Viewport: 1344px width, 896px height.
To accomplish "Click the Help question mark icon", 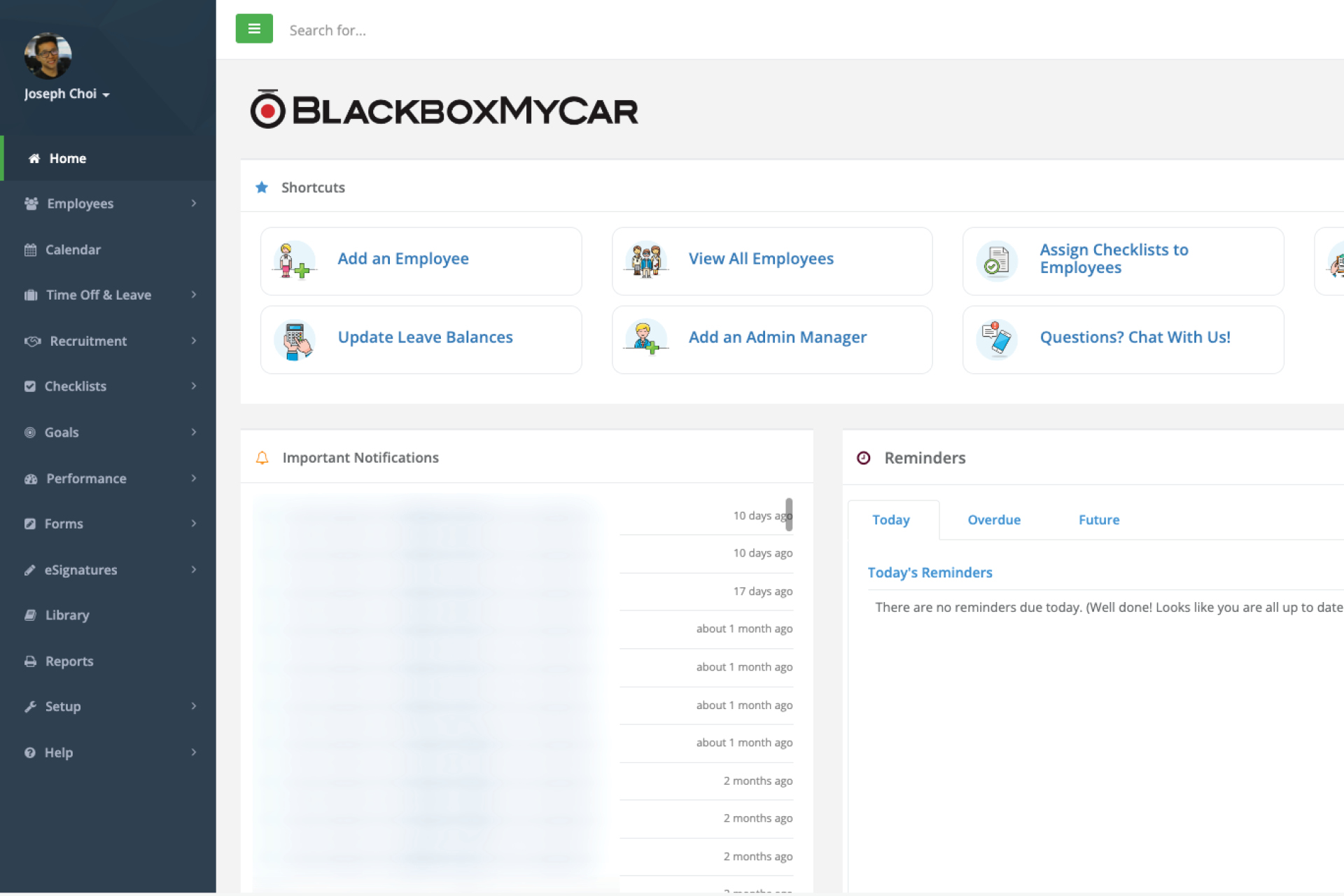I will [30, 753].
